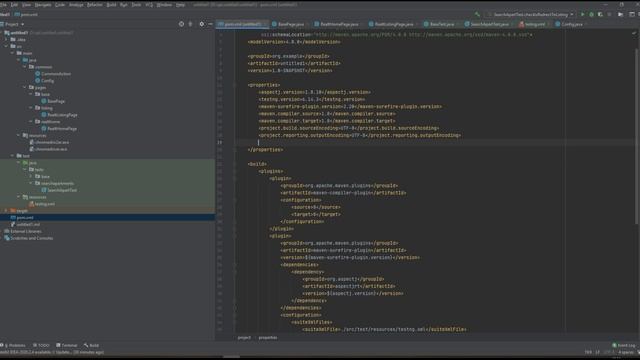
Task: Open the Build tool window
Action: (x=91, y=345)
